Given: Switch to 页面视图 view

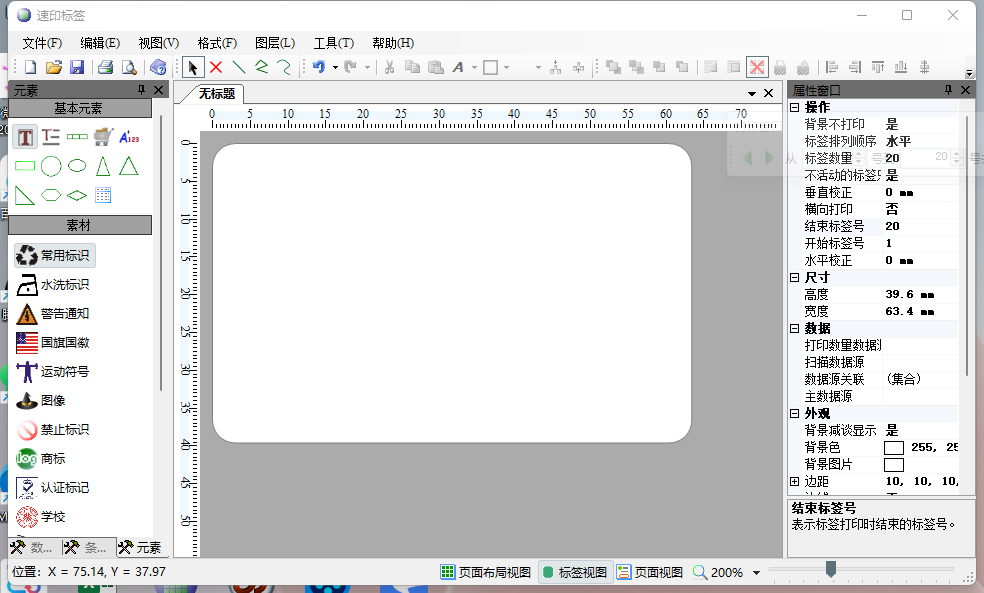Looking at the screenshot, I should 650,572.
